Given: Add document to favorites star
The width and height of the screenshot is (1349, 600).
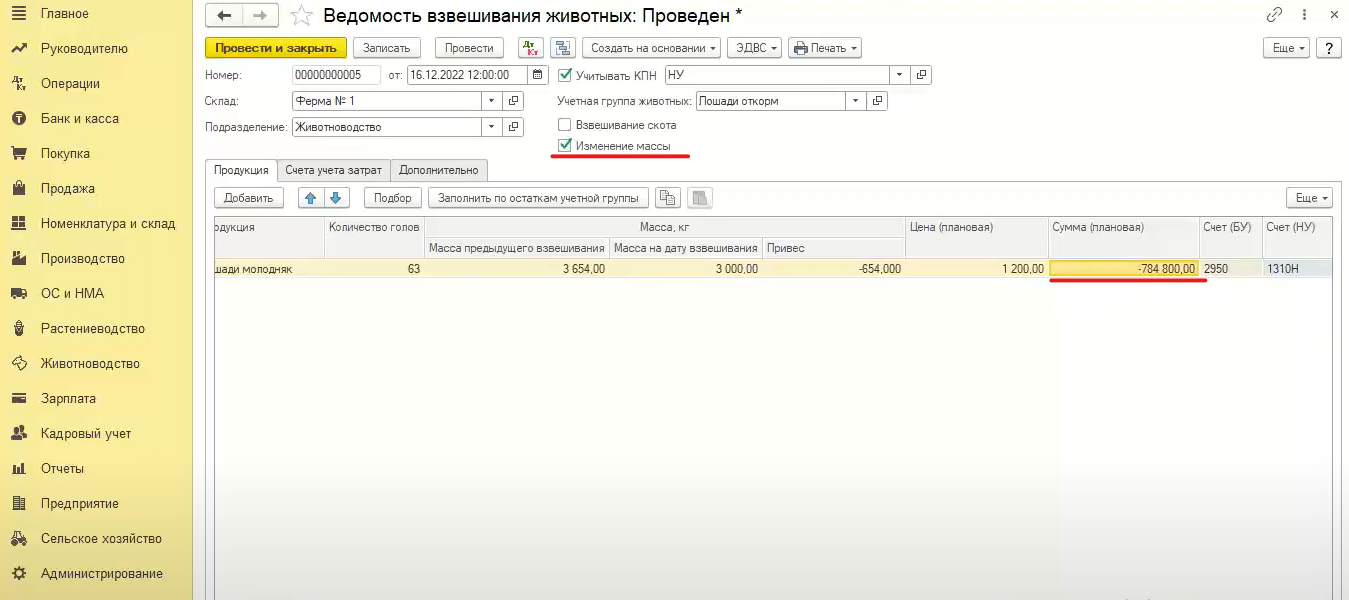Looking at the screenshot, I should (301, 16).
